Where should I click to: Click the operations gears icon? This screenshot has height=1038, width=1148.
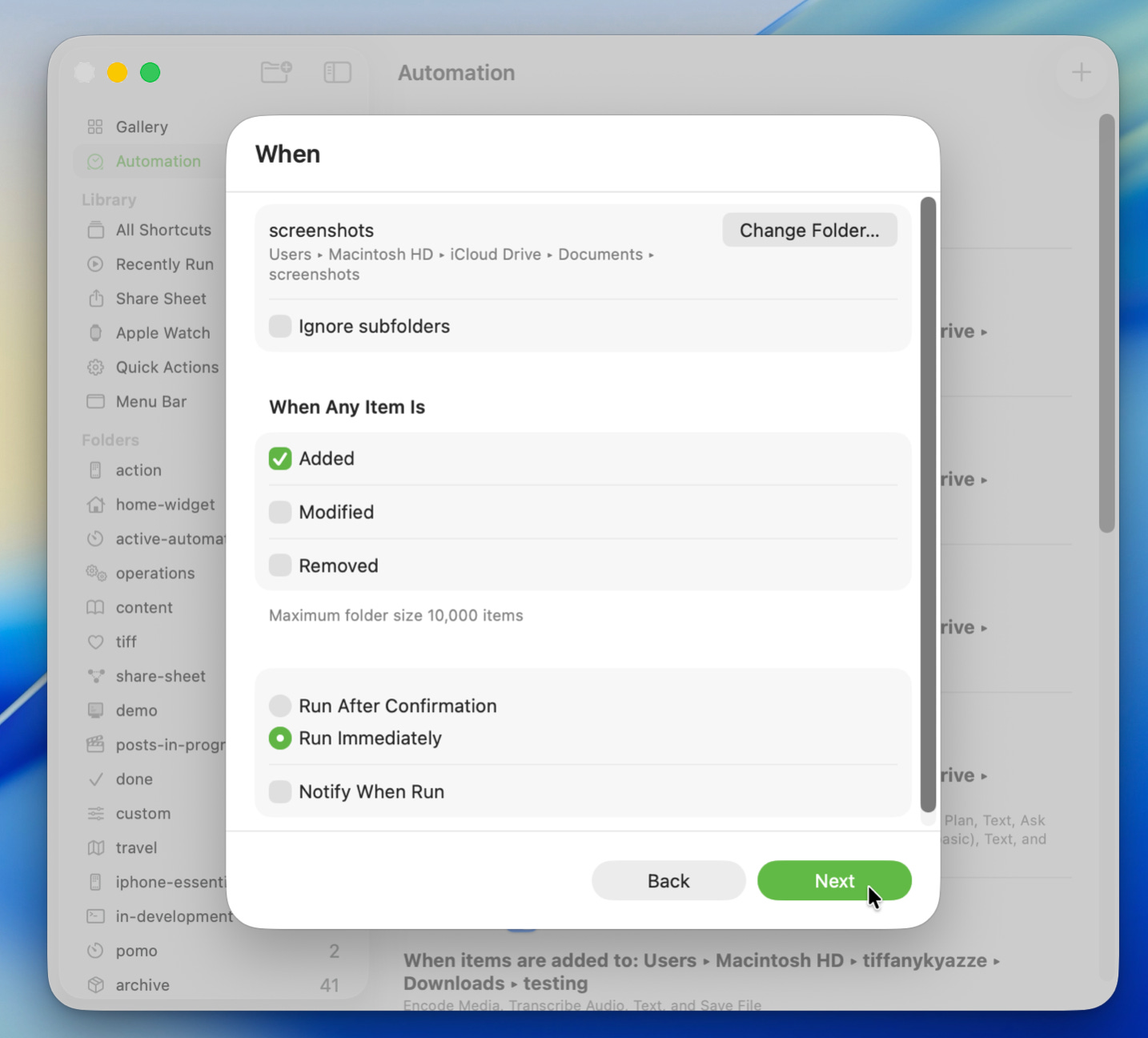(x=95, y=573)
